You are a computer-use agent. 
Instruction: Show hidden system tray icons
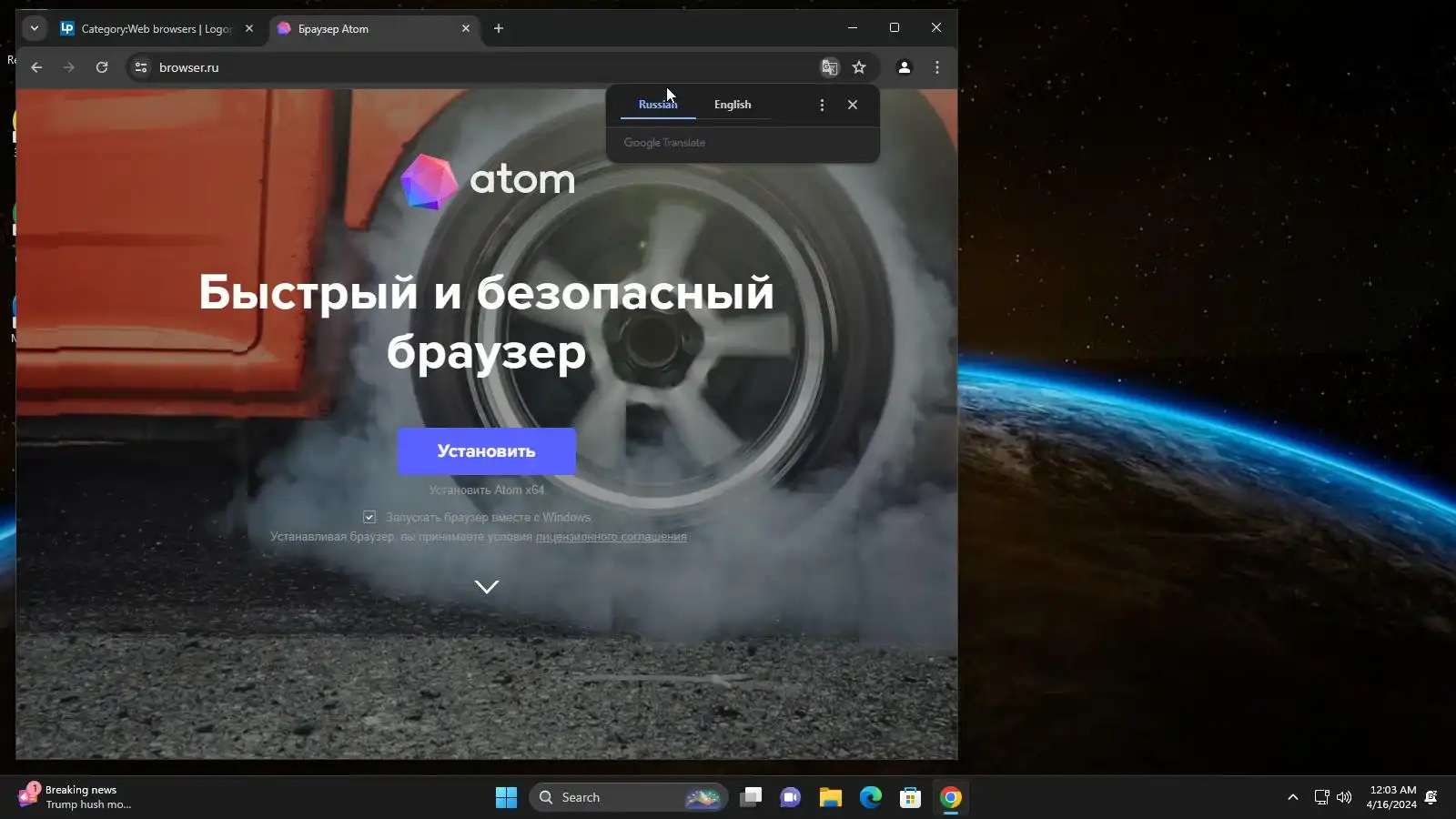pyautogui.click(x=1292, y=797)
